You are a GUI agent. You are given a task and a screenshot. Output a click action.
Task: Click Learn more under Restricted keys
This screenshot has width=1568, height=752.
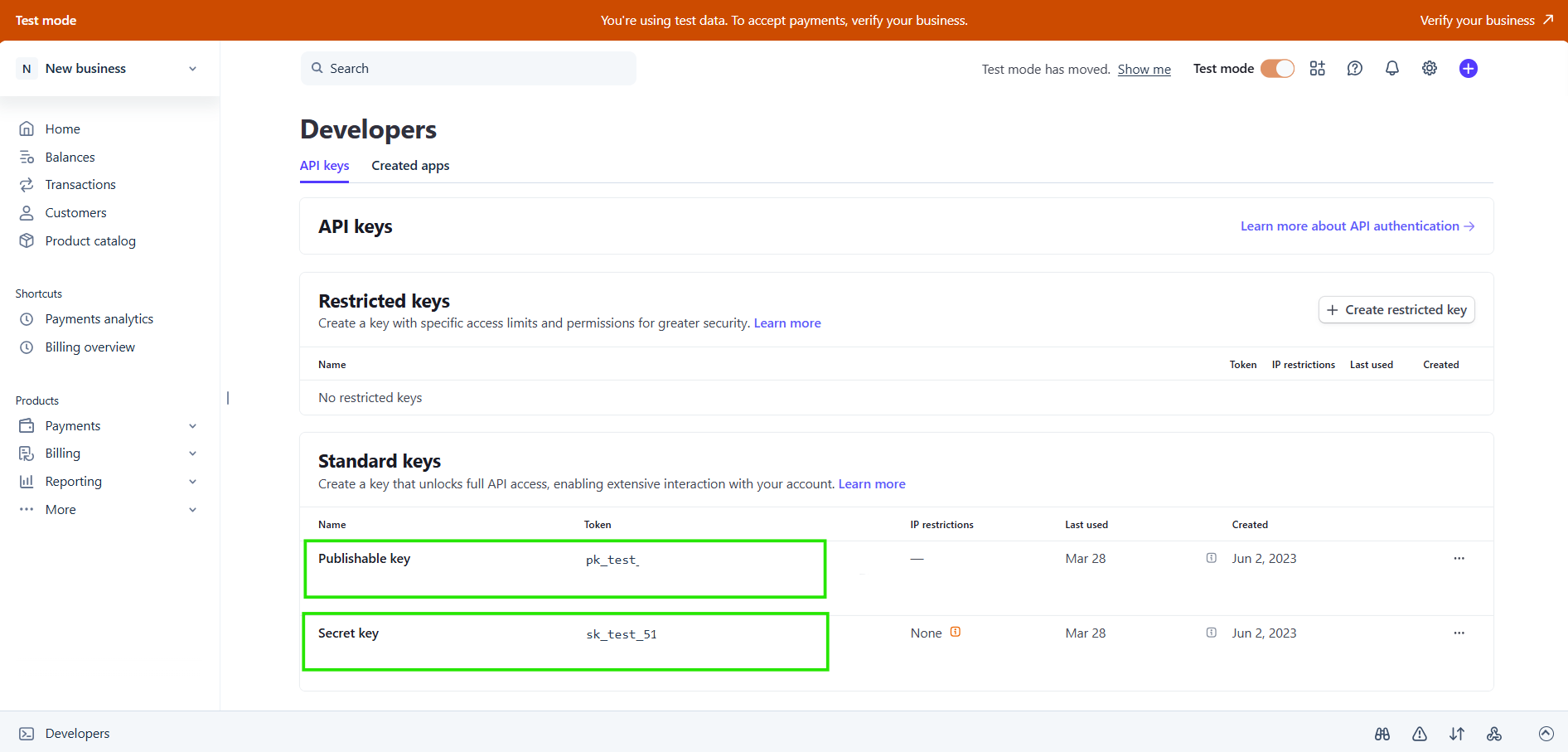[787, 323]
